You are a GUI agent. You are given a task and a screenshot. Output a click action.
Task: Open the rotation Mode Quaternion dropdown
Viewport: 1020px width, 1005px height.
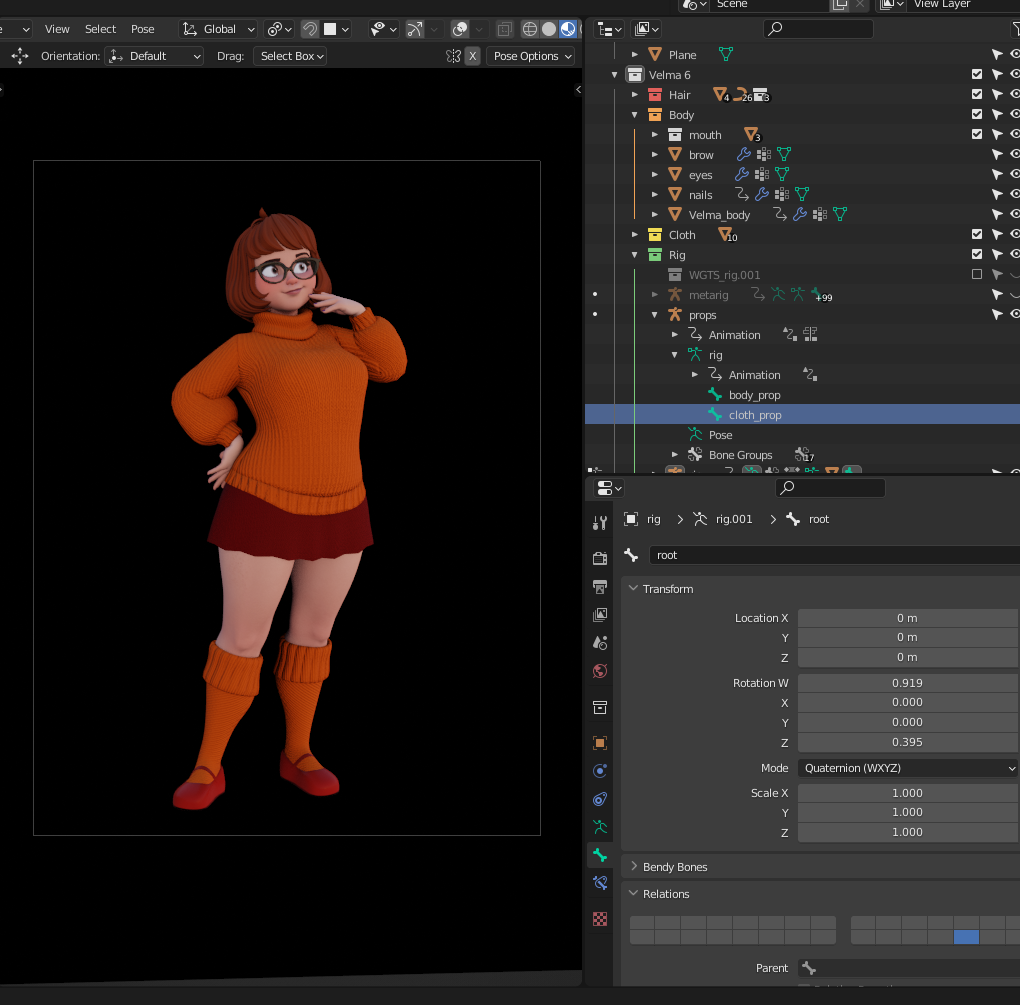click(x=907, y=768)
